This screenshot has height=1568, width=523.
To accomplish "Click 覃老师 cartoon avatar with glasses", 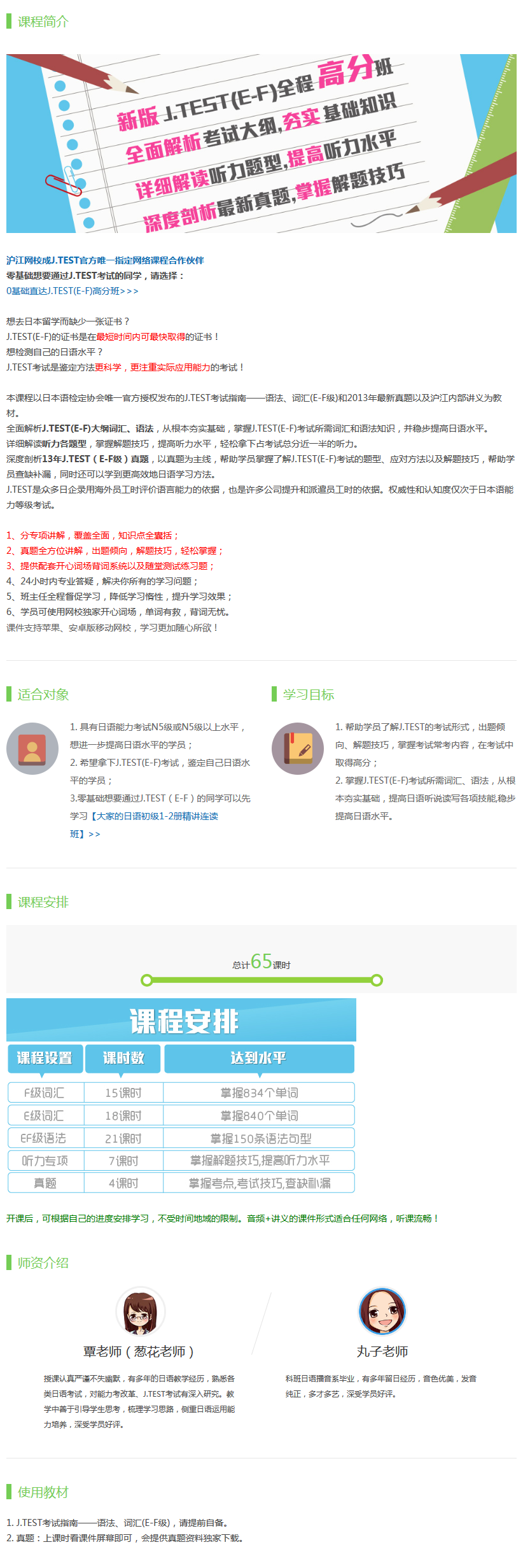I will (141, 1311).
